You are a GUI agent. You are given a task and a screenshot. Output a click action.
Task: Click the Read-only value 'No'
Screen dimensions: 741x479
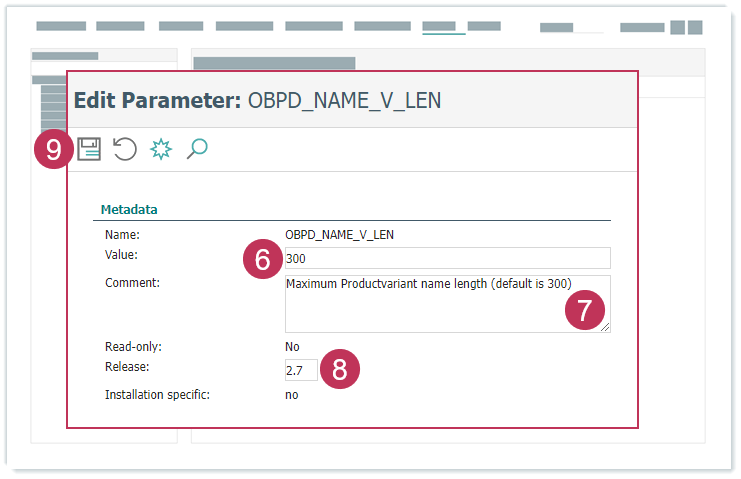click(292, 346)
